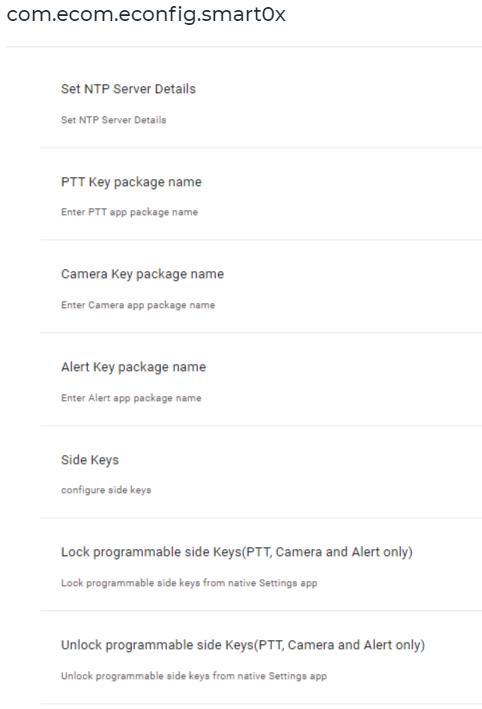This screenshot has width=482, height=709.
Task: Click the 'Enter Camera app package name' description
Action: pyautogui.click(x=138, y=305)
